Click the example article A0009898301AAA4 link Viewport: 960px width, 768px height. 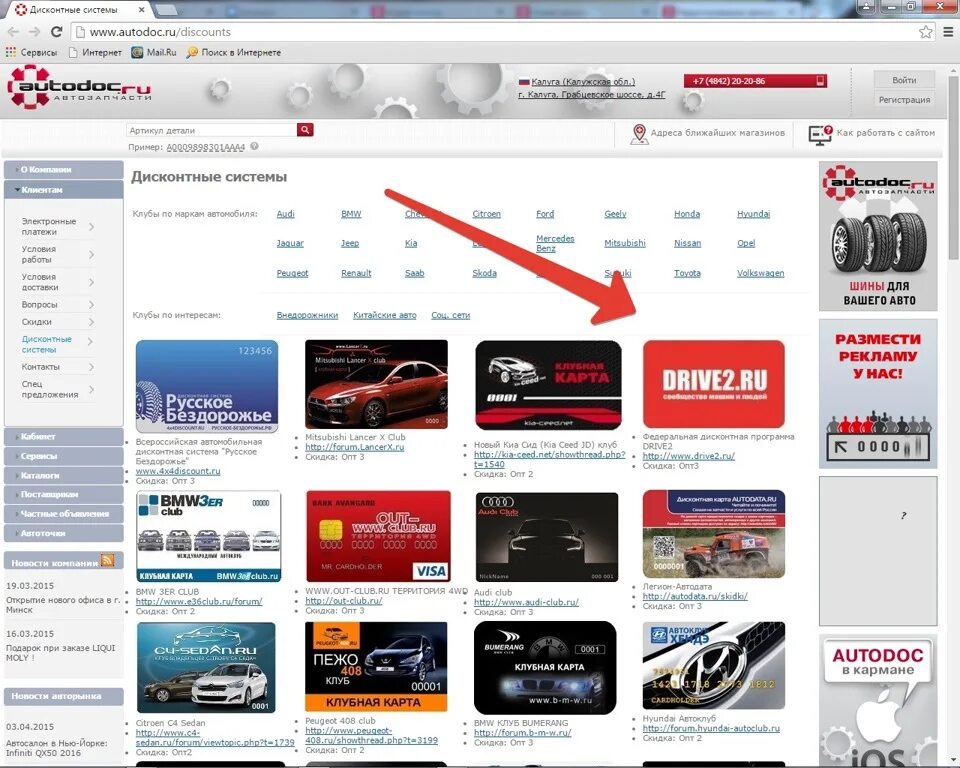[x=205, y=147]
